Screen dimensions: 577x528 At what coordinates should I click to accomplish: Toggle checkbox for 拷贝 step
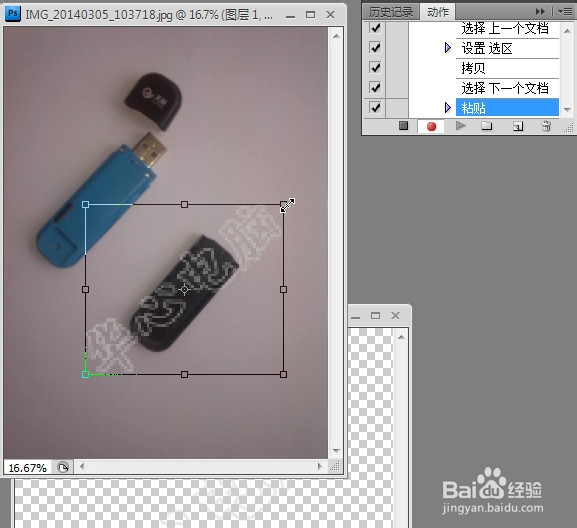click(x=375, y=67)
